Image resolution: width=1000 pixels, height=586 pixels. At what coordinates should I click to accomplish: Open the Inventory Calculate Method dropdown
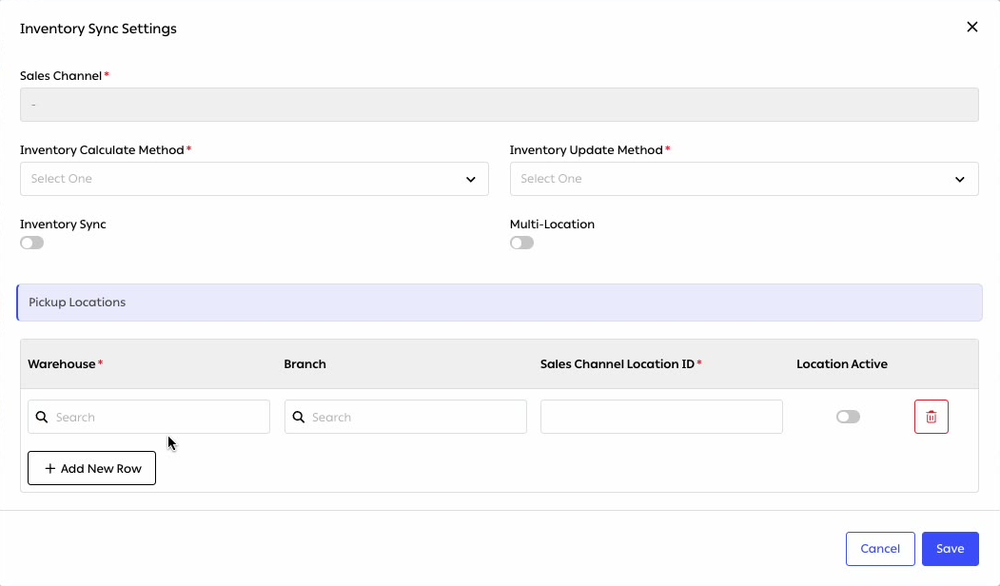pos(254,179)
